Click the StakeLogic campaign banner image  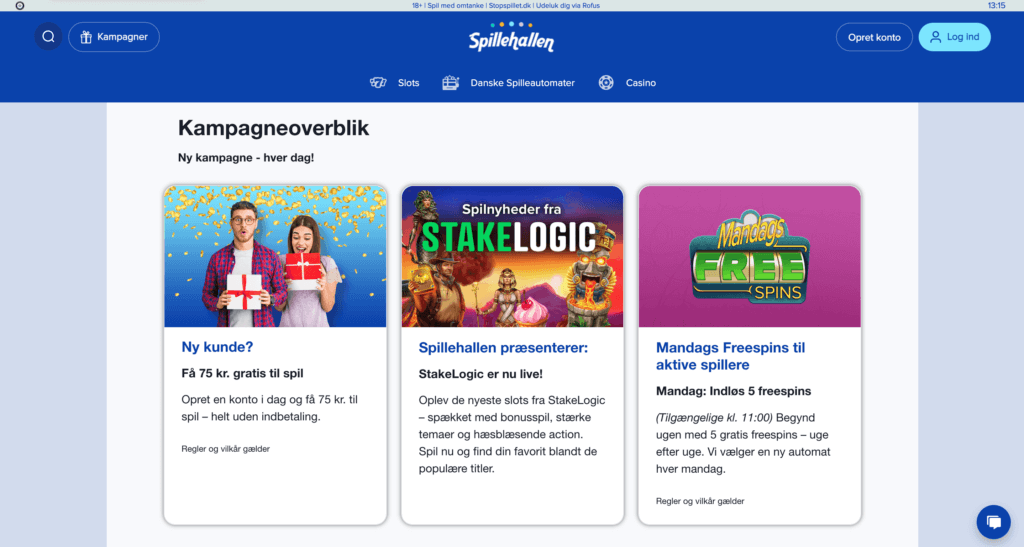(513, 257)
